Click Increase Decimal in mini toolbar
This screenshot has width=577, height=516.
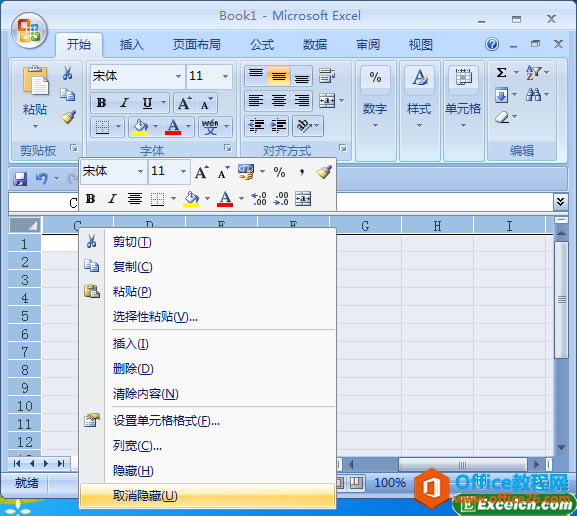pos(259,199)
